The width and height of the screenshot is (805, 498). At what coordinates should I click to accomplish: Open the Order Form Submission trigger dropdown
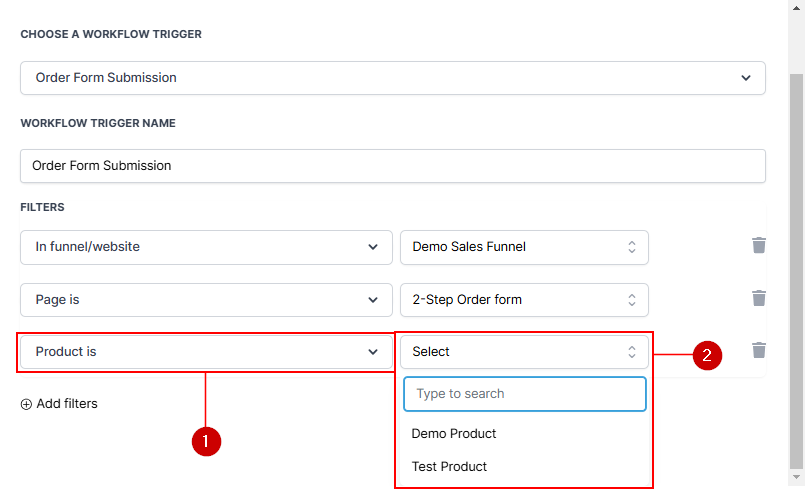tap(392, 78)
